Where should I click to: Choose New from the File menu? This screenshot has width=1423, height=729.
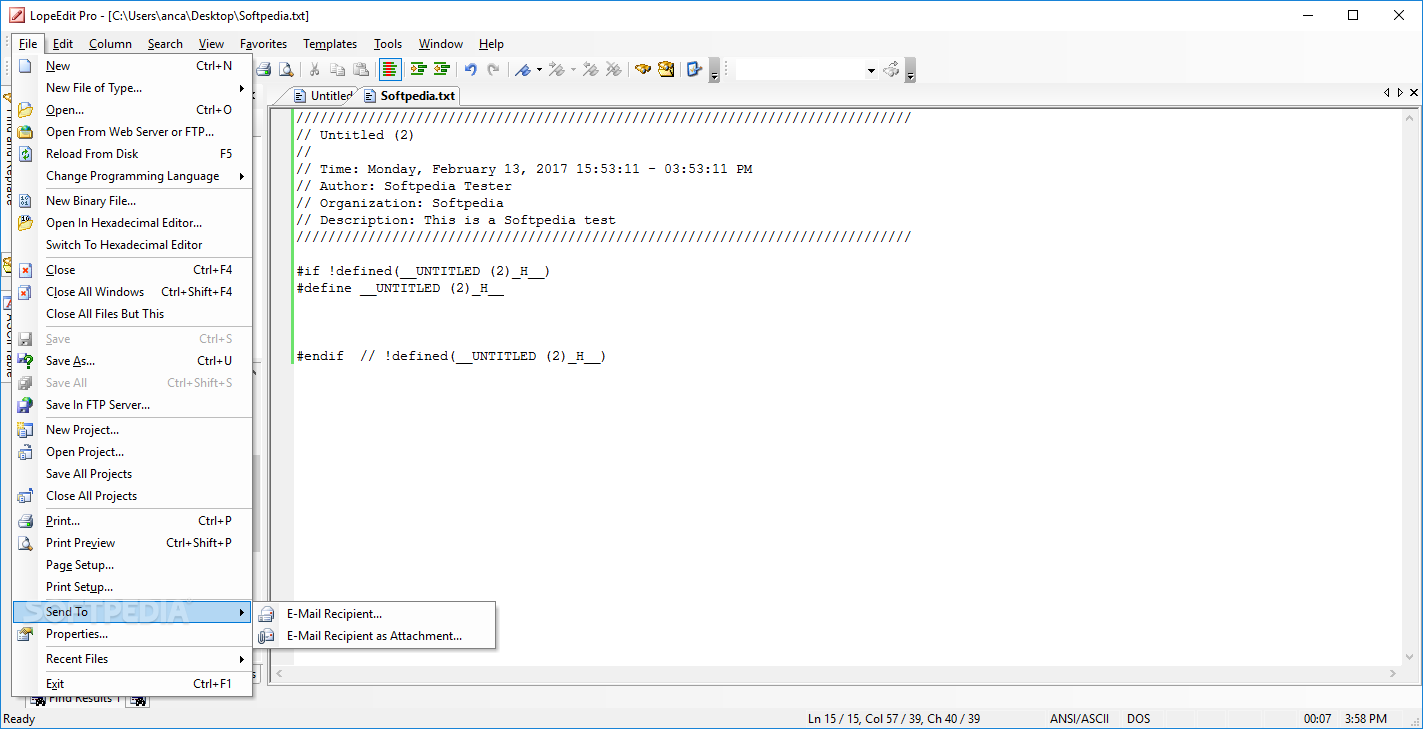coord(132,66)
